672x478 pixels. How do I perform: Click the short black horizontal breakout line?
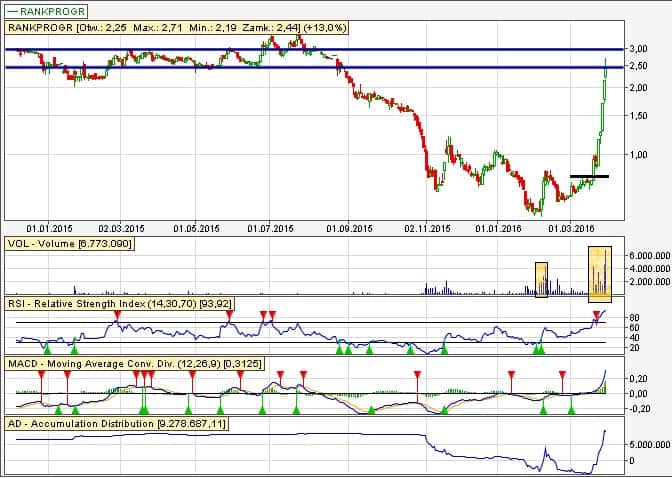tap(589, 176)
